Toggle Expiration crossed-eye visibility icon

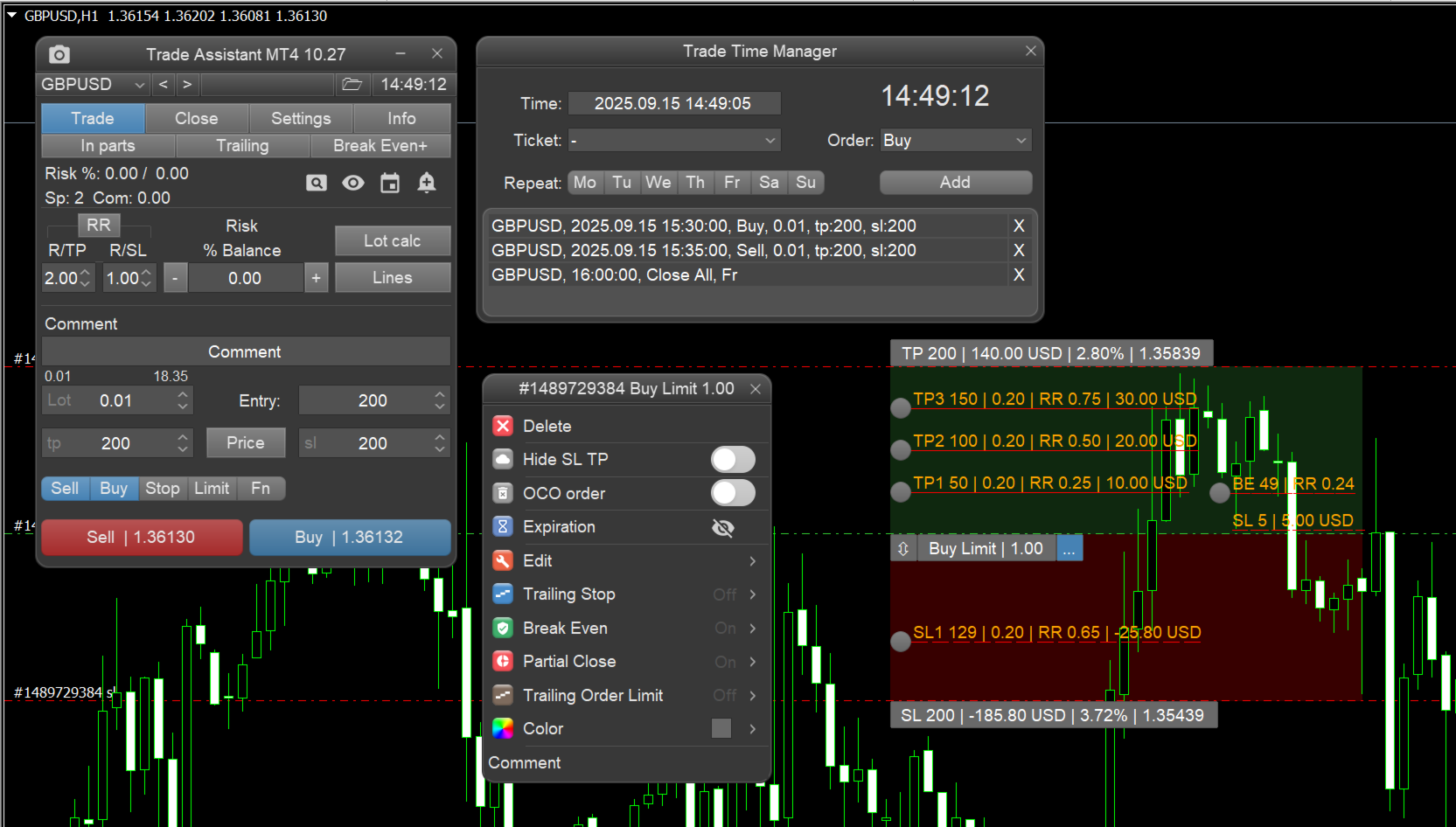[723, 527]
